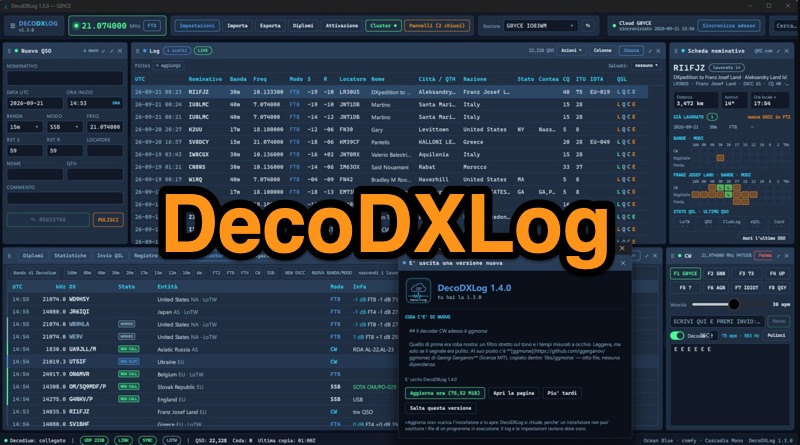Open the Cluster dropdown in top toolbar
Viewport: 800px width, 445px height.
(383, 26)
